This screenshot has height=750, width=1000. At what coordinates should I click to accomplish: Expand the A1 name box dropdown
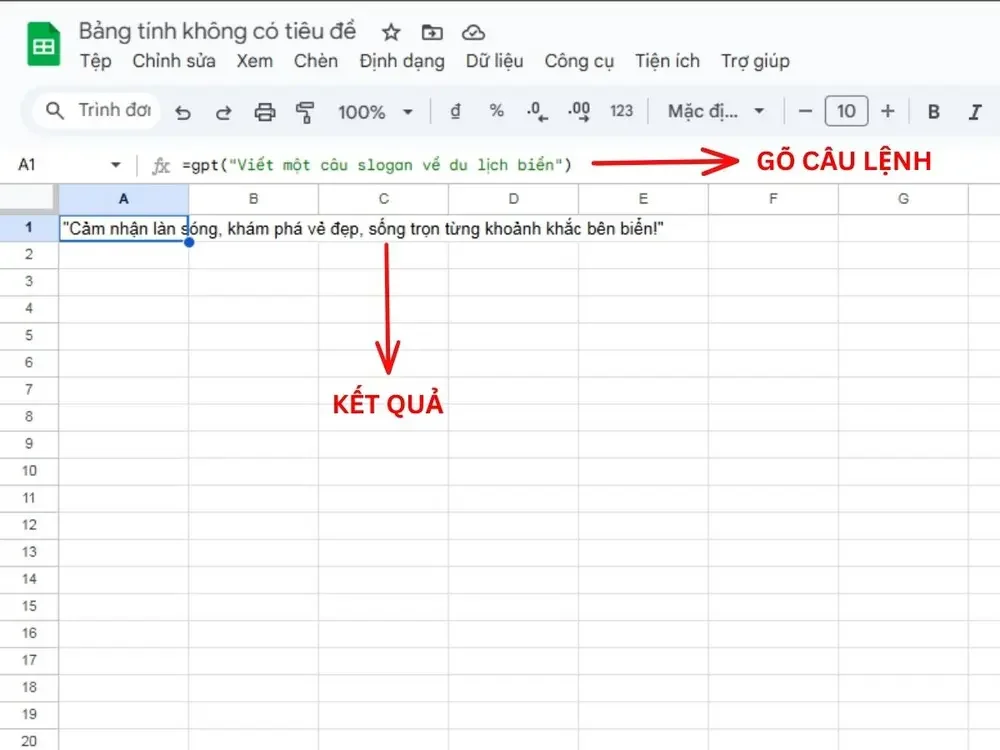pyautogui.click(x=115, y=165)
